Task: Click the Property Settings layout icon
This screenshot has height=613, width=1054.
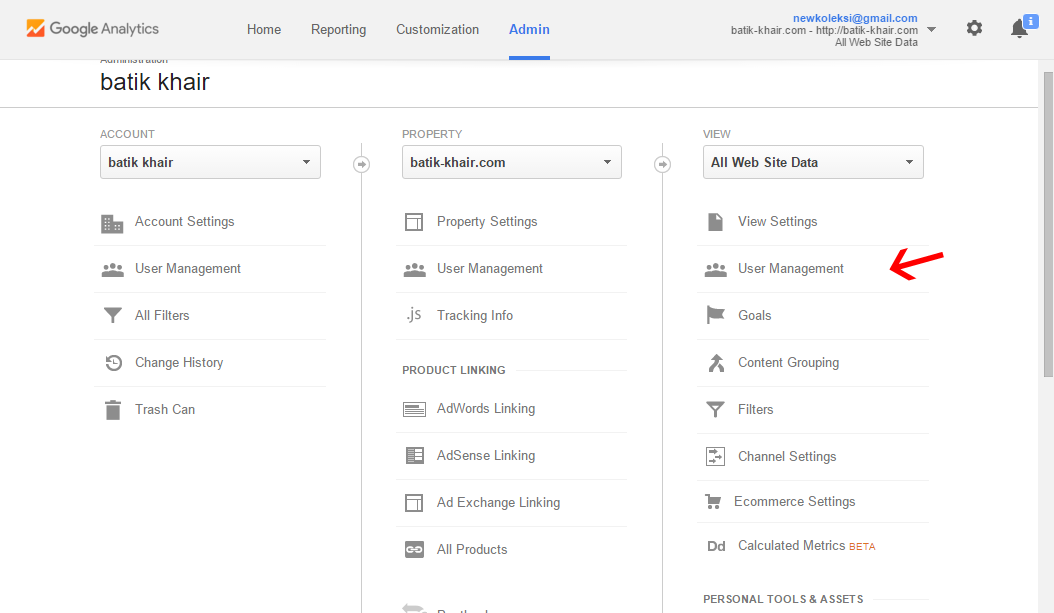Action: click(x=414, y=222)
